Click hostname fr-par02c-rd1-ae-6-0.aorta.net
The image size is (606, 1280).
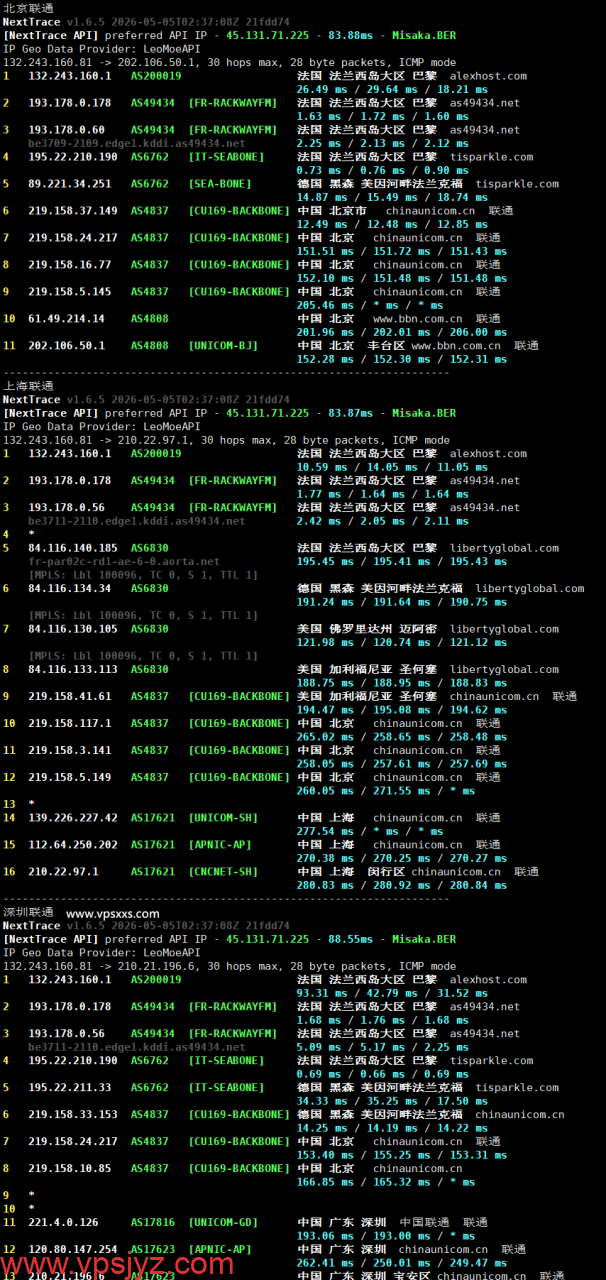click(x=123, y=562)
